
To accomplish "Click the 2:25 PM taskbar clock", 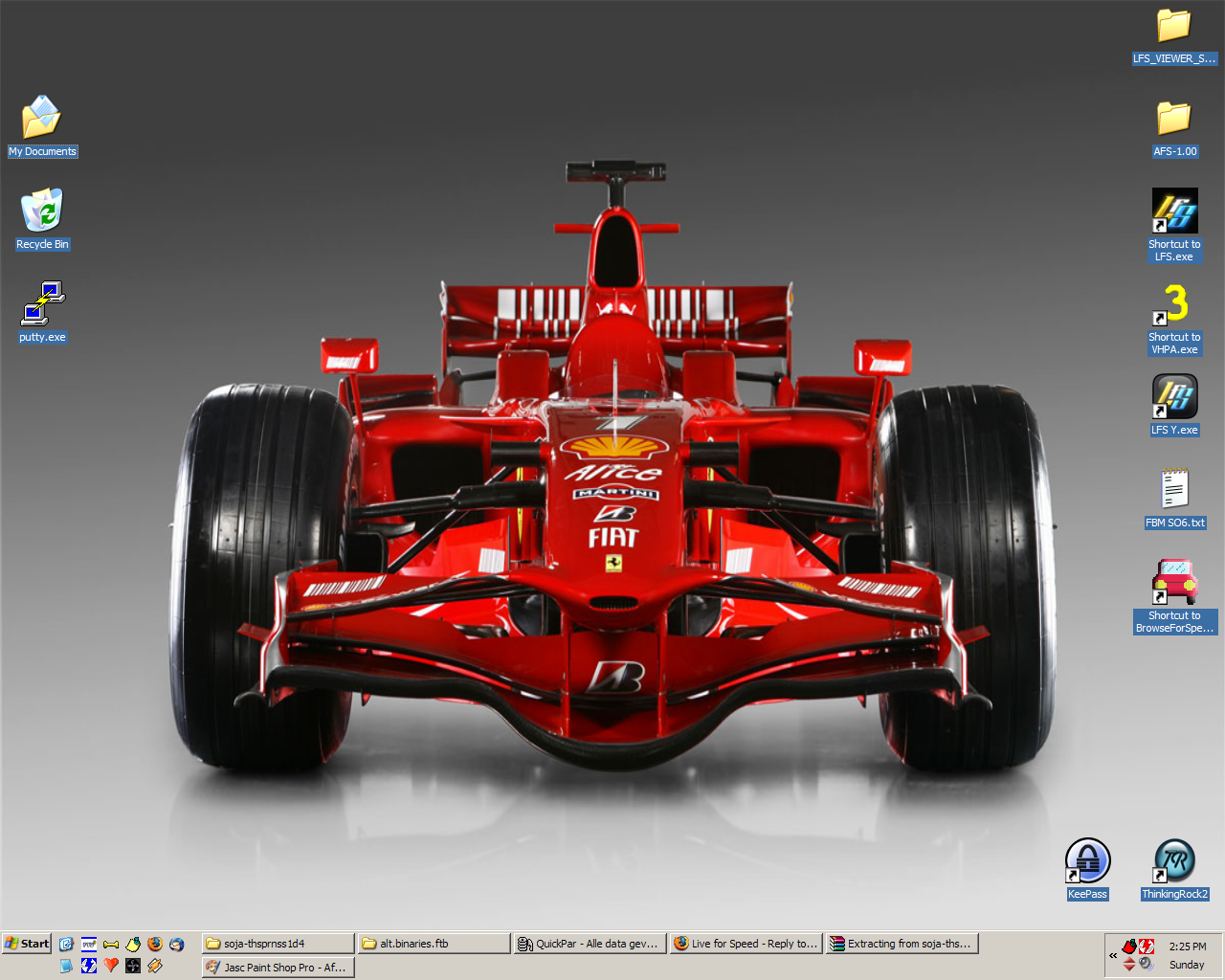I will (x=1188, y=947).
